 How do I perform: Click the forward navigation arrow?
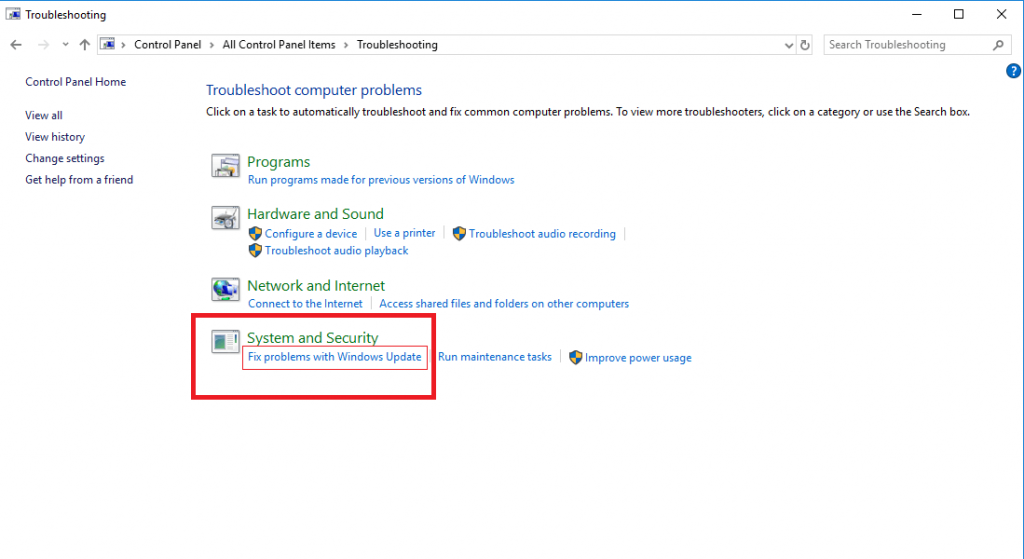click(x=43, y=44)
